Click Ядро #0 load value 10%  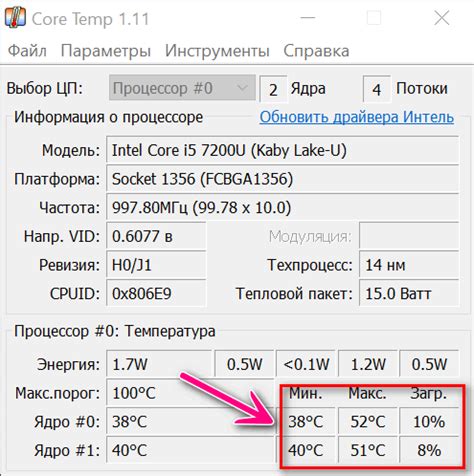[429, 422]
